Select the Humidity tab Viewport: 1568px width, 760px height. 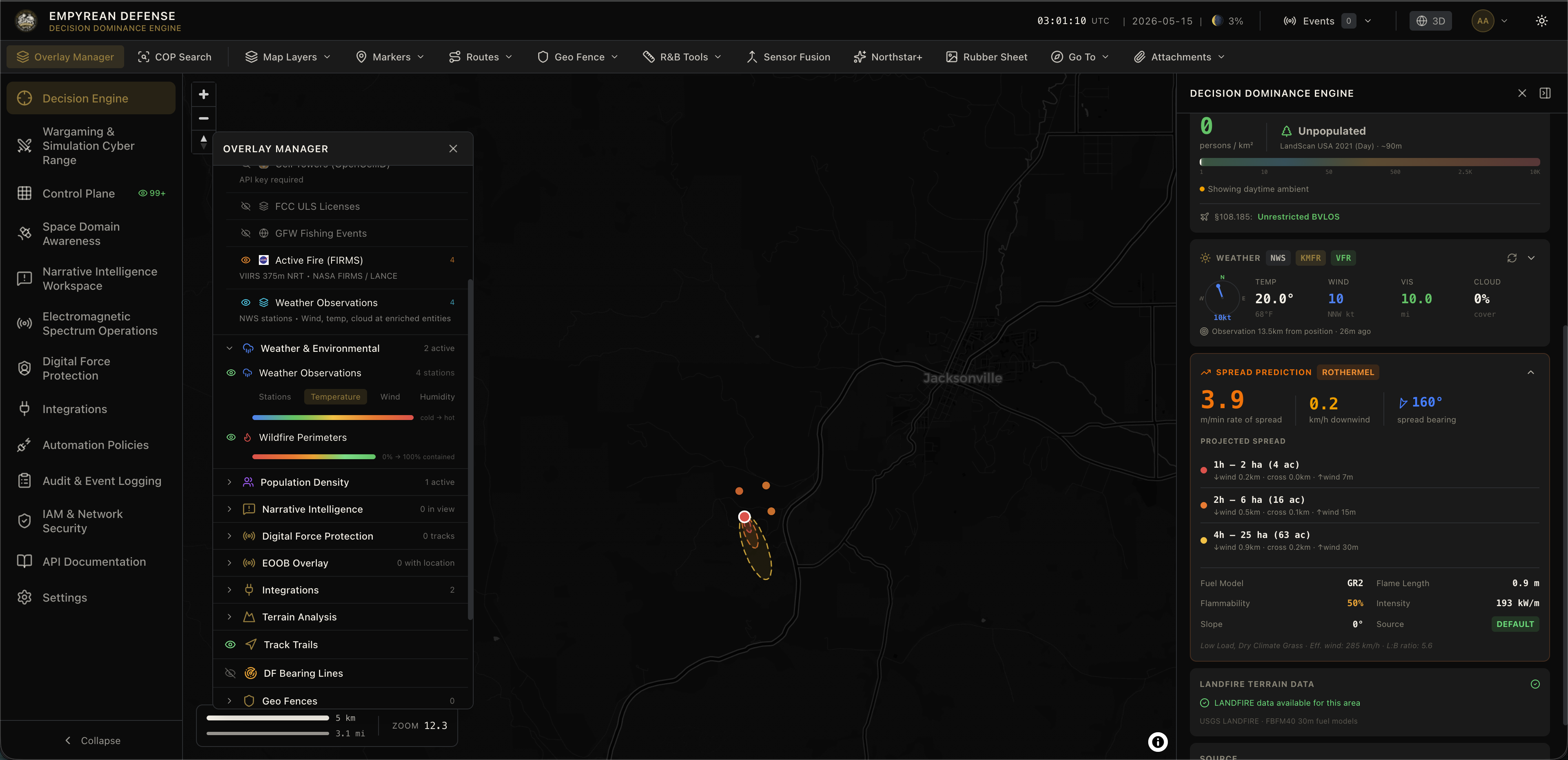tap(437, 397)
